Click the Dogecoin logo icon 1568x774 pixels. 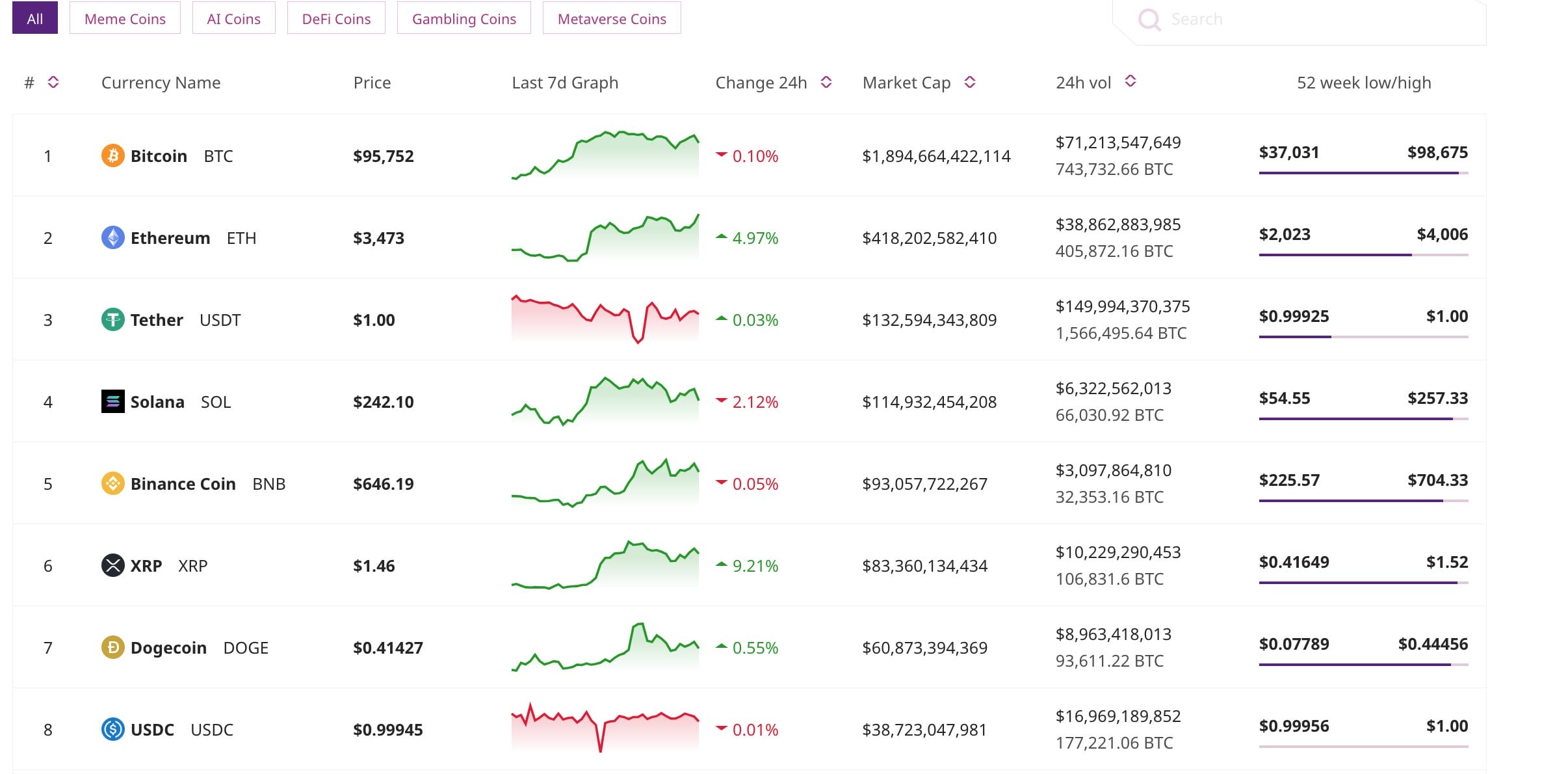[112, 647]
